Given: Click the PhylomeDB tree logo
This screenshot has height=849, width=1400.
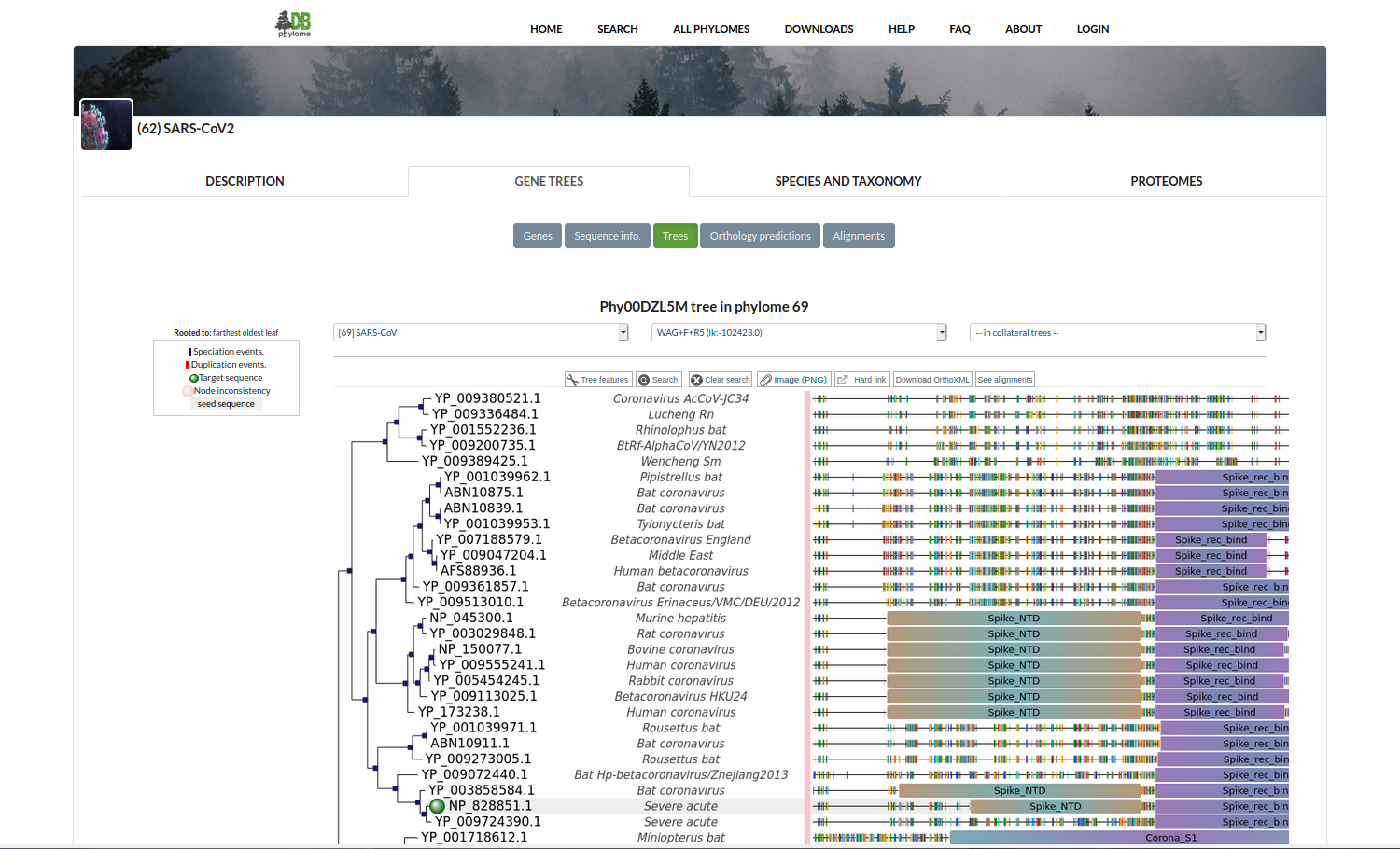Looking at the screenshot, I should pyautogui.click(x=294, y=24).
